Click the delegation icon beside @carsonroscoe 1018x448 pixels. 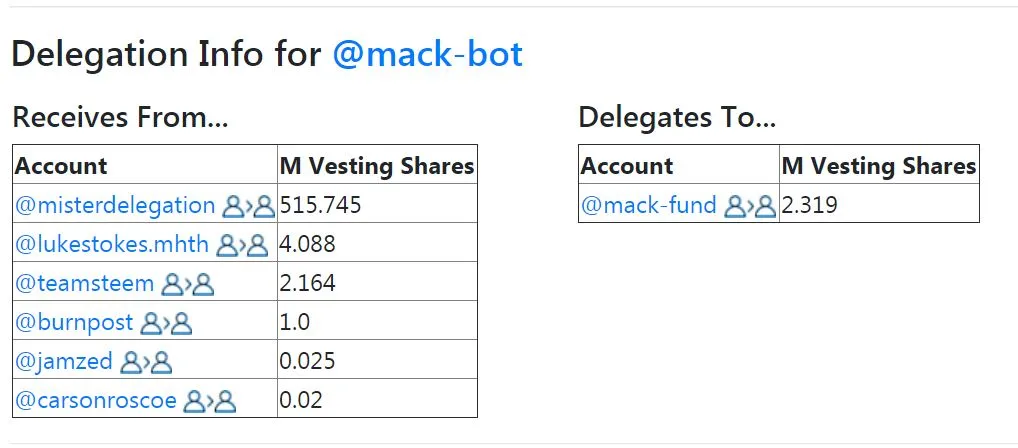click(x=210, y=401)
